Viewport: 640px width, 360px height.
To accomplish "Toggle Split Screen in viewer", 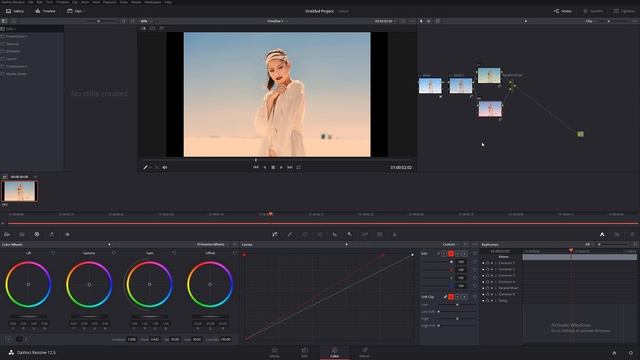I will tap(152, 28).
